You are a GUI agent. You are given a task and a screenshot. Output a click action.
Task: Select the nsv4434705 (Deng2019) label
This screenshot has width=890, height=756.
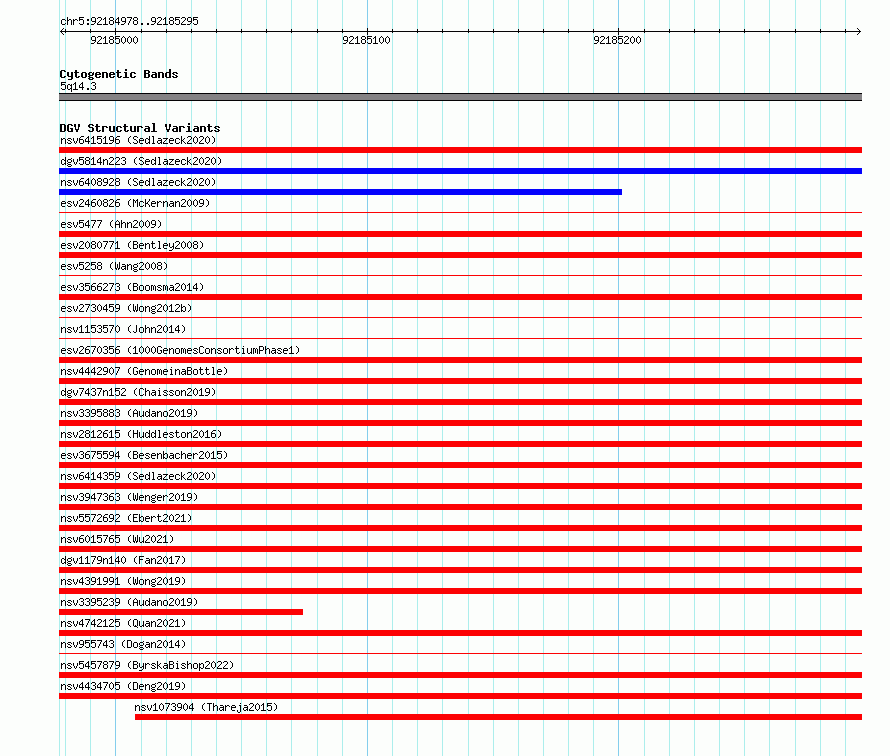pyautogui.click(x=123, y=686)
